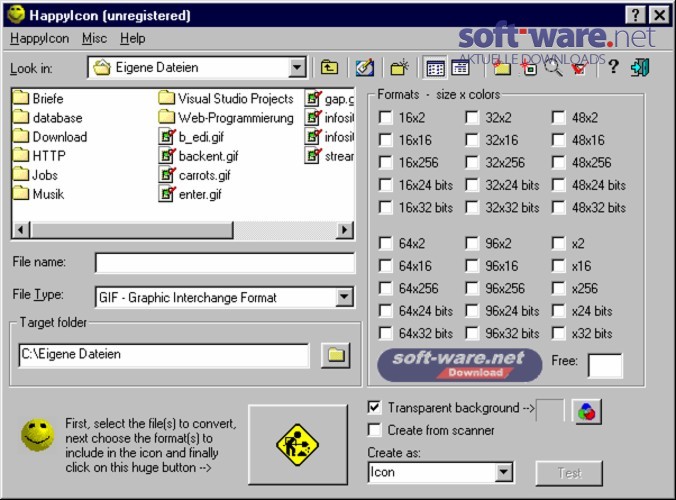Enable the 64x256 format checkbox
Screen dimensions: 676x500
385,288
